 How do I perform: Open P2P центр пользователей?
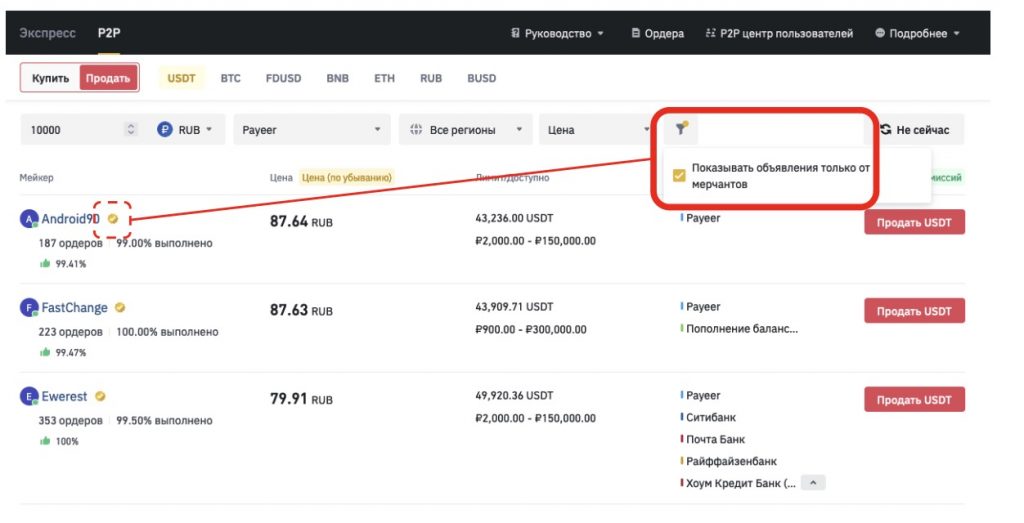779,33
